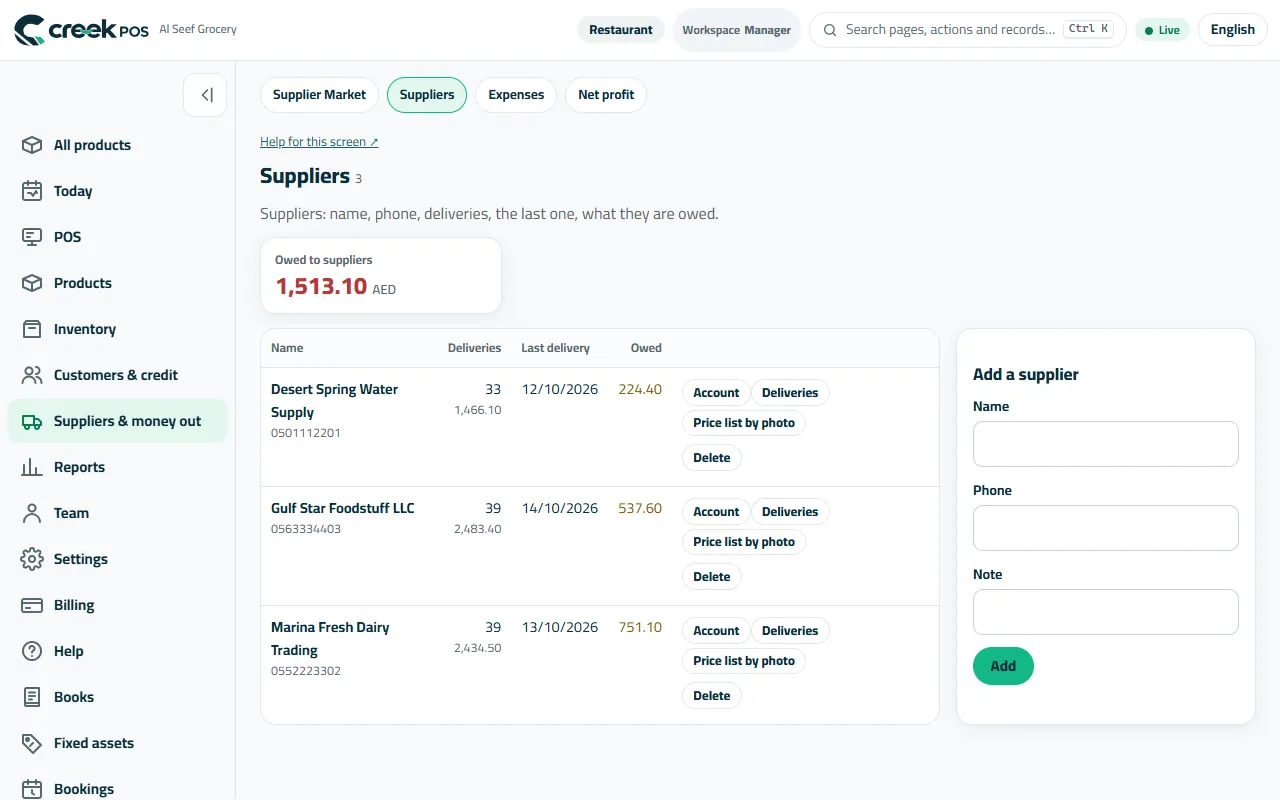Click the Settings gear icon
Viewport: 1280px width, 800px height.
(x=32, y=559)
